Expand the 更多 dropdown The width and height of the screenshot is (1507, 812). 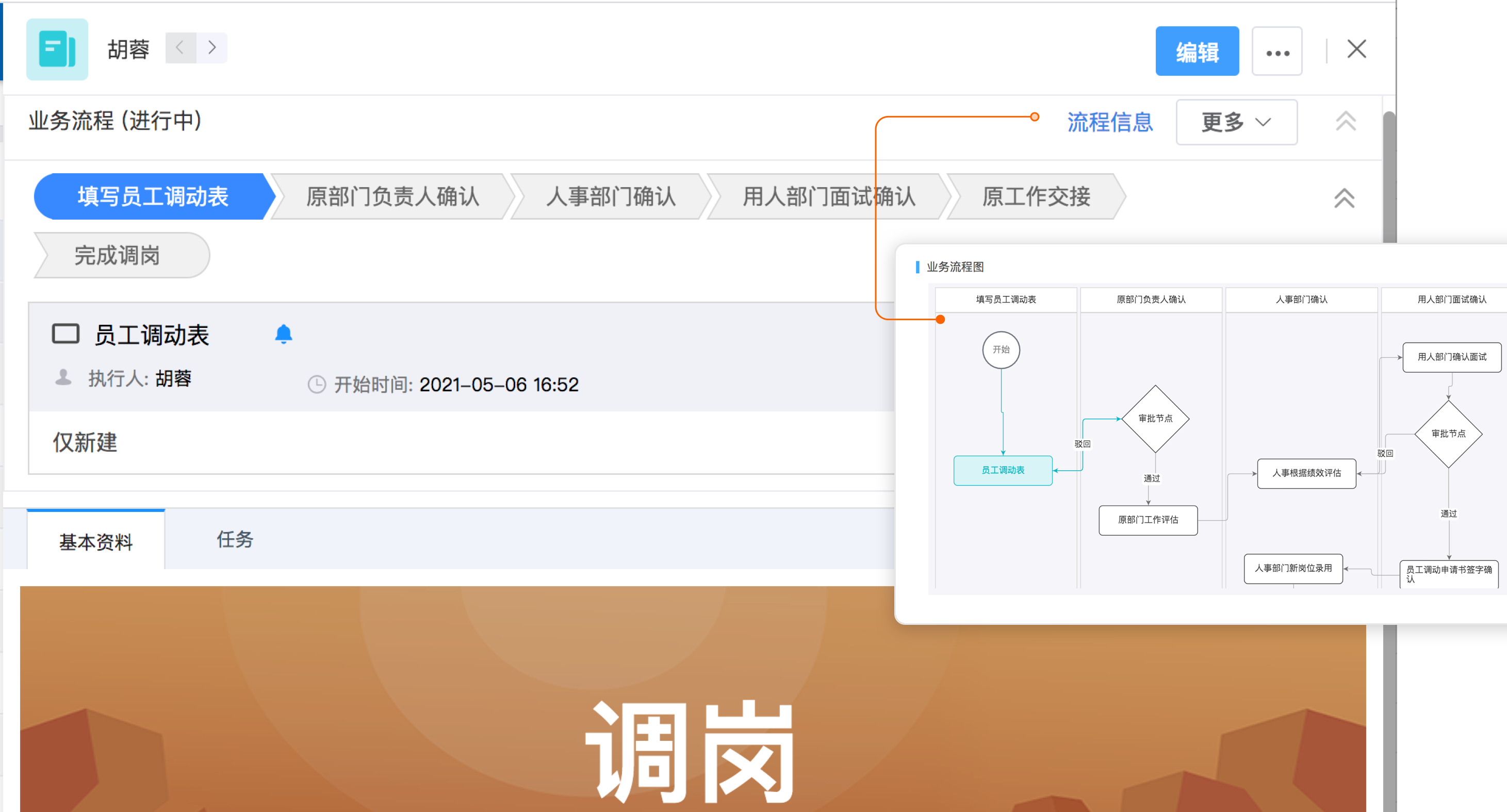pos(1236,122)
